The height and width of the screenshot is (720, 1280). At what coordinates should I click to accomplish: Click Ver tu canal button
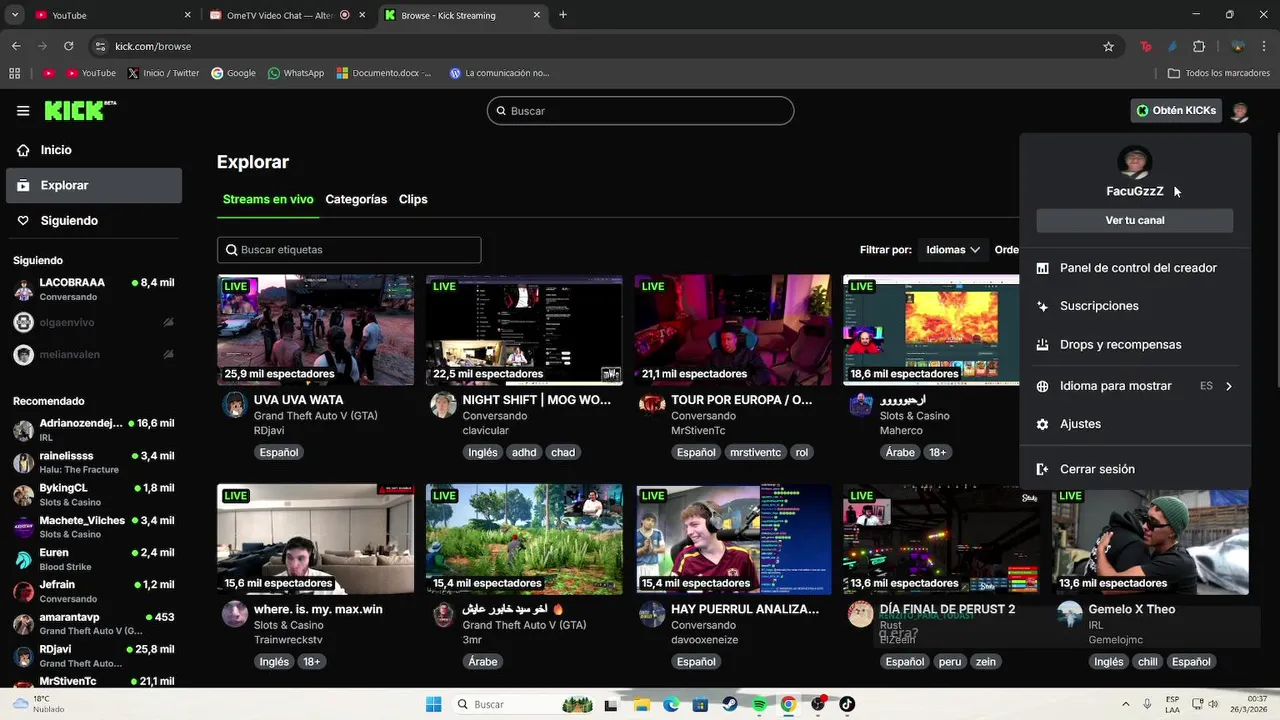click(1135, 220)
